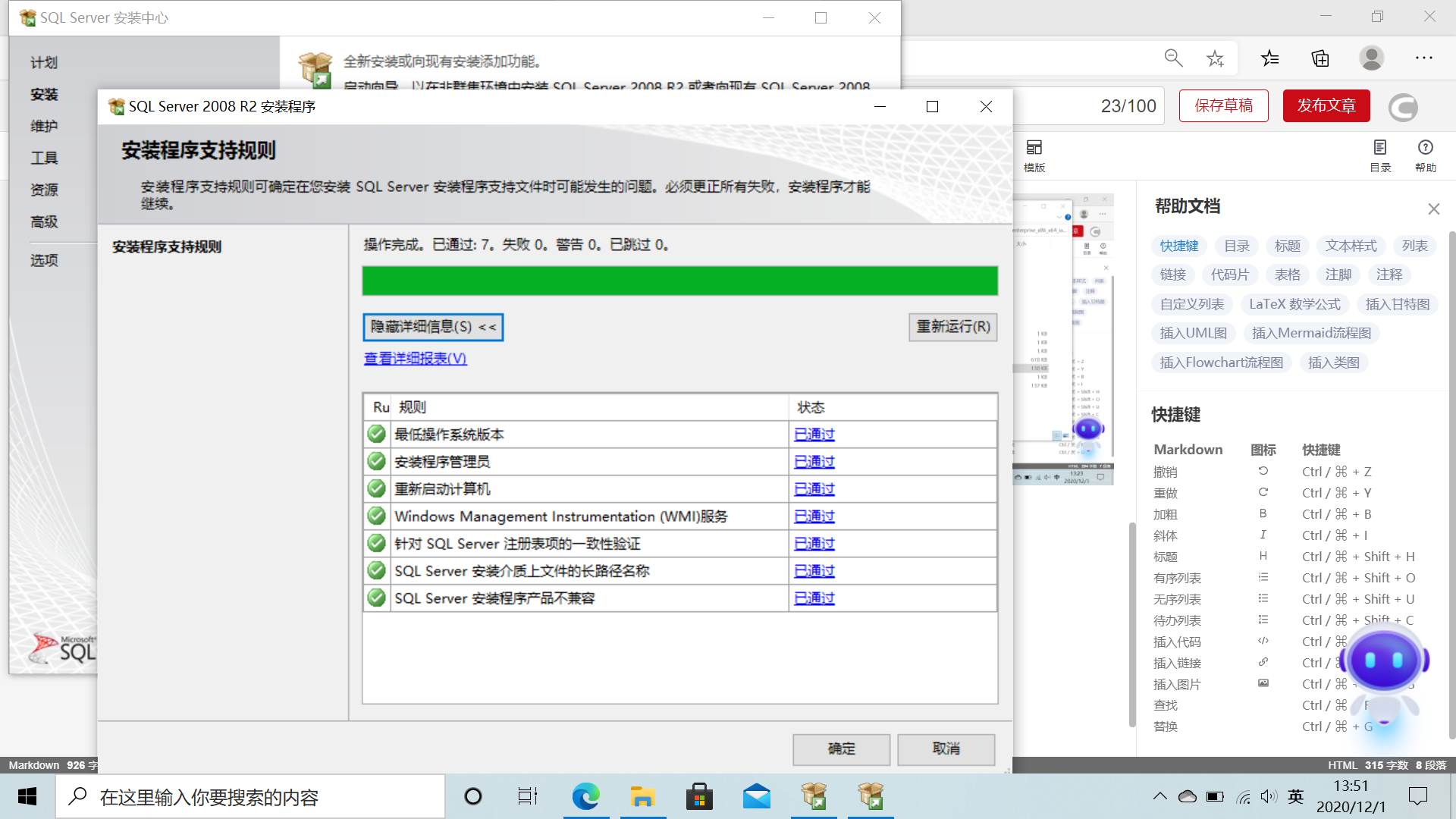Click the 规则 column header
1456x819 pixels.
tap(590, 407)
